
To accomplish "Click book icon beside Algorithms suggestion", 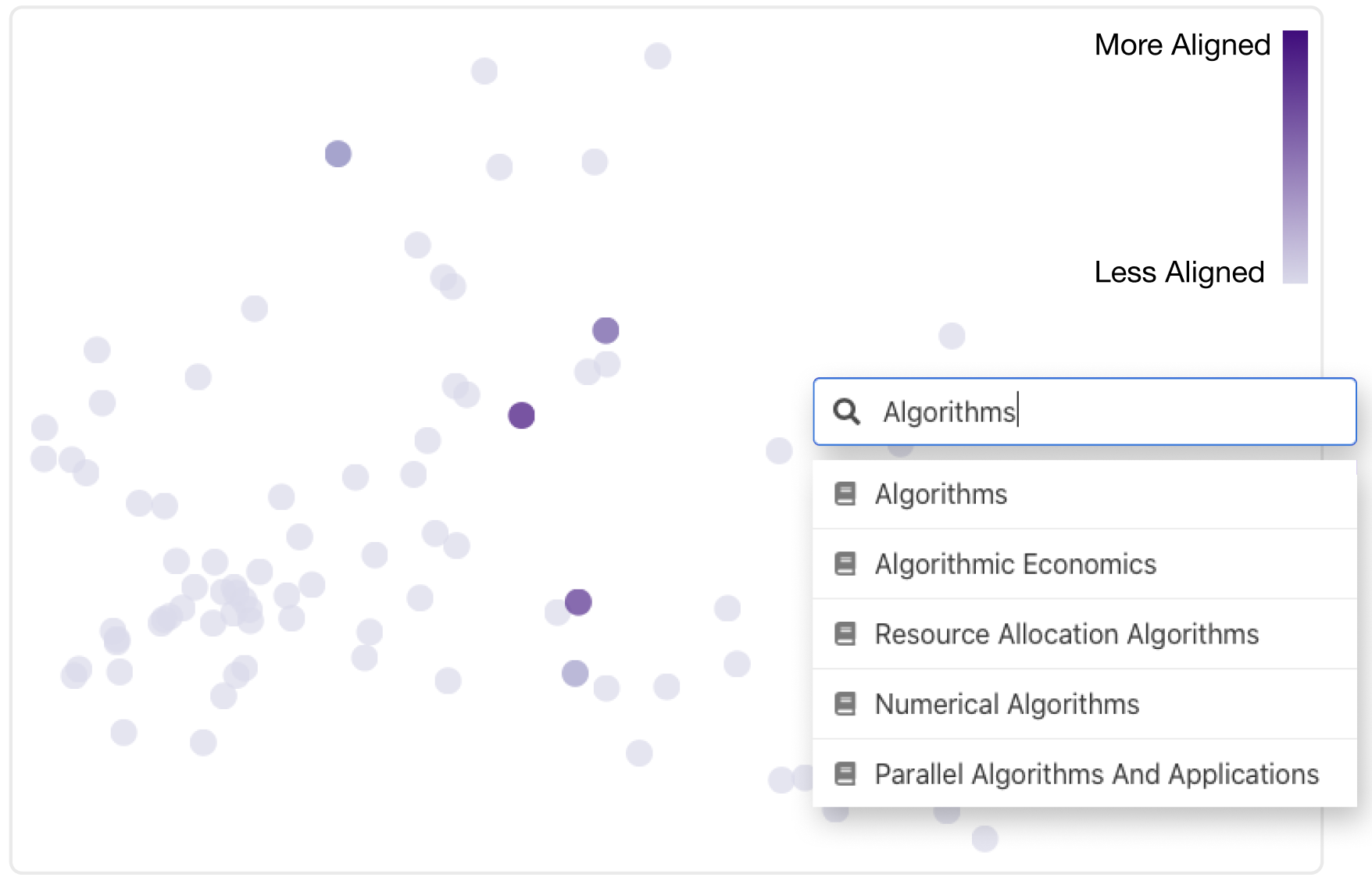I will [845, 494].
